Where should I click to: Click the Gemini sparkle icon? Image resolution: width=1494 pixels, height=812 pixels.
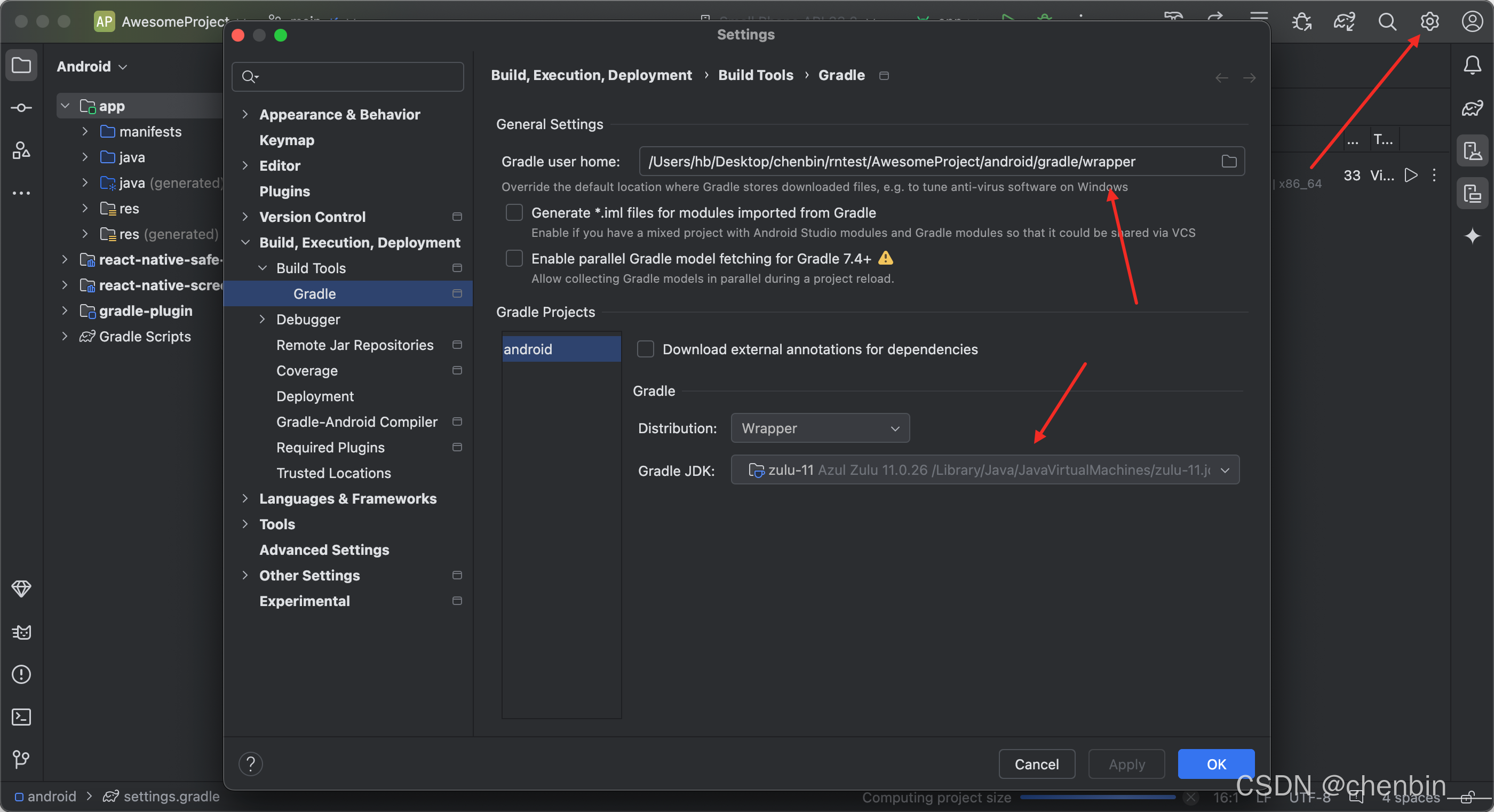pyautogui.click(x=1472, y=236)
